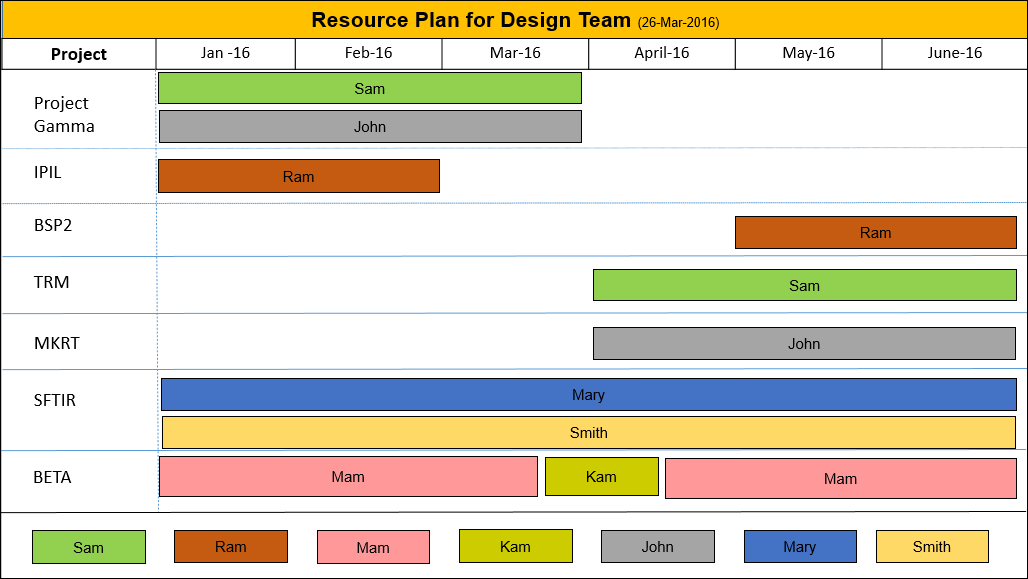Select the olive Kam legend box
1028x579 pixels.
point(515,547)
